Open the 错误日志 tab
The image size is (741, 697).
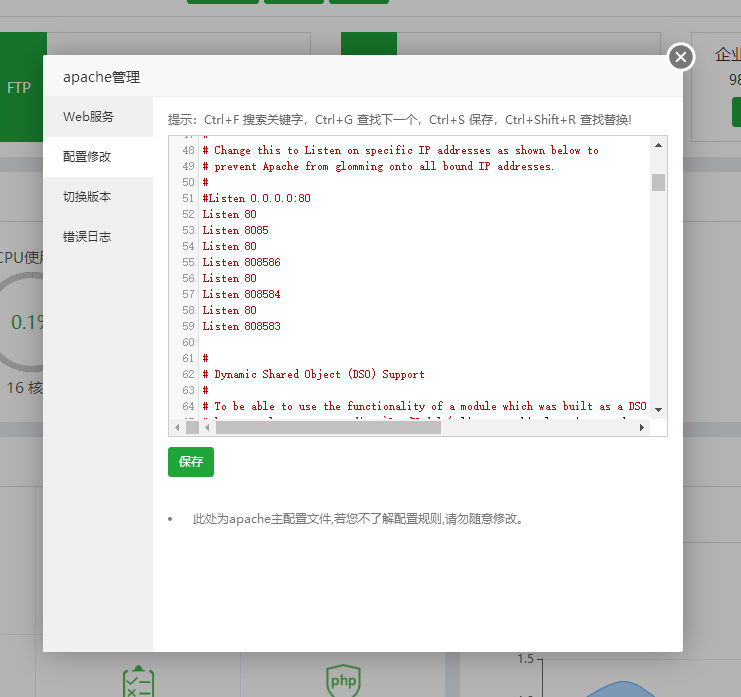(98, 237)
